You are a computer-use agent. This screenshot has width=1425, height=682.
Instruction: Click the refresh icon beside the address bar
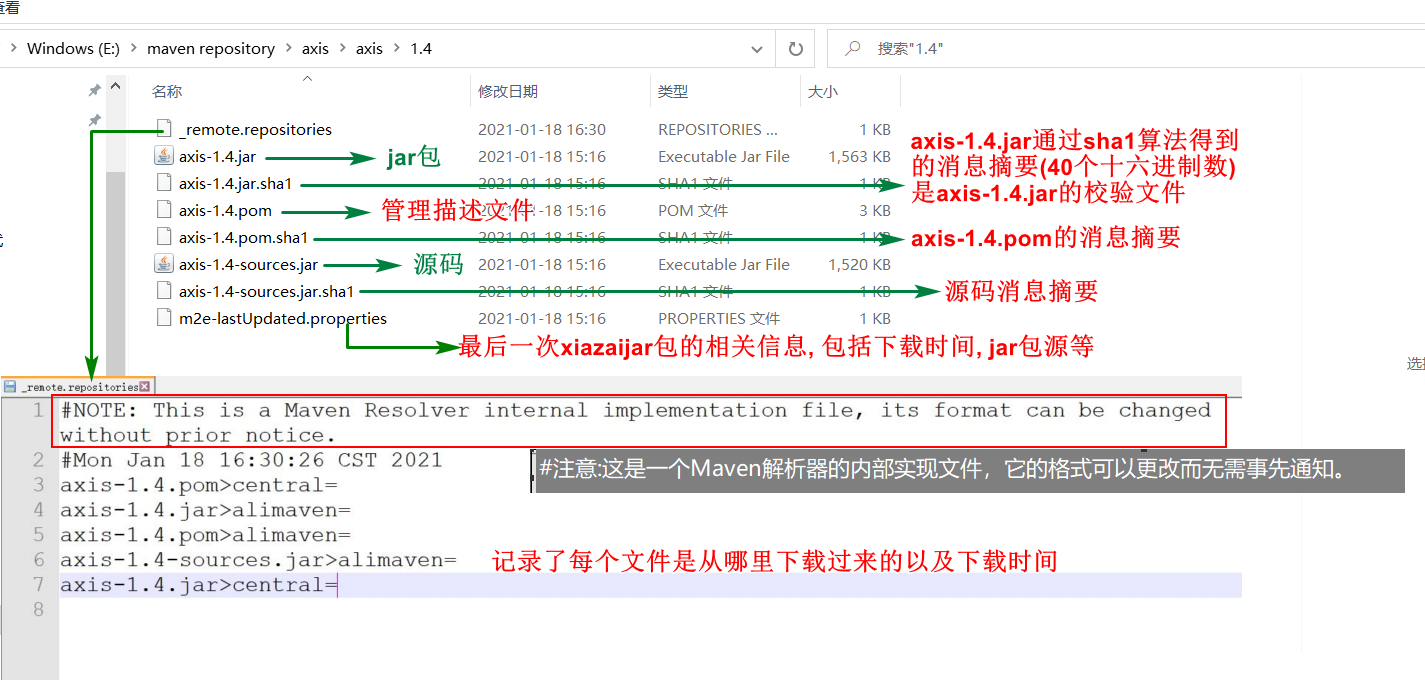click(795, 48)
